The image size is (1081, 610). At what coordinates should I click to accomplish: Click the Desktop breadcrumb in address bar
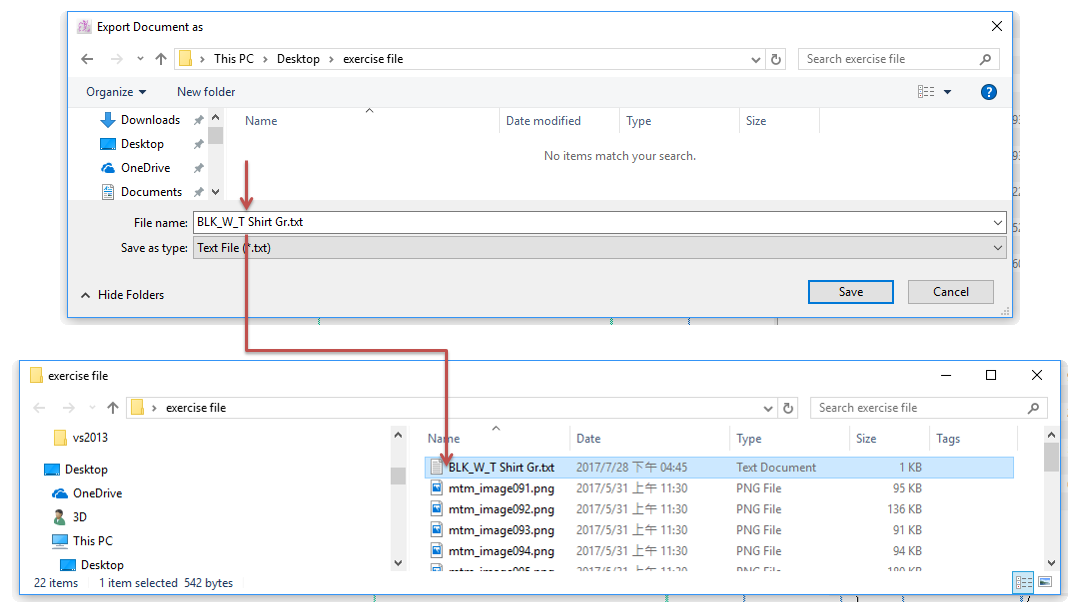point(298,59)
